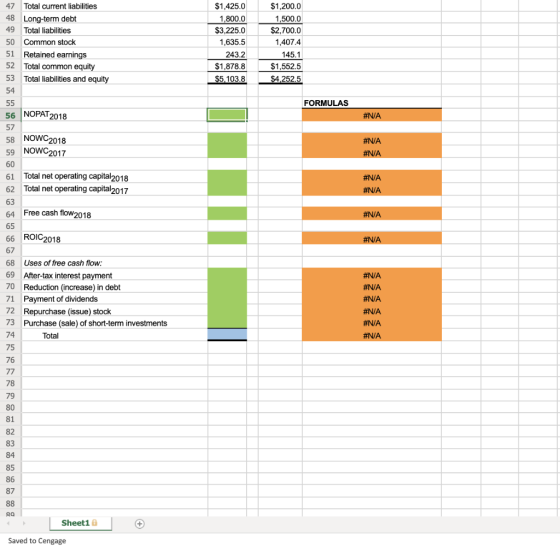Image resolution: width=560 pixels, height=546 pixels.
Task: Click #N/A formula cell in row 59
Action: (x=371, y=152)
